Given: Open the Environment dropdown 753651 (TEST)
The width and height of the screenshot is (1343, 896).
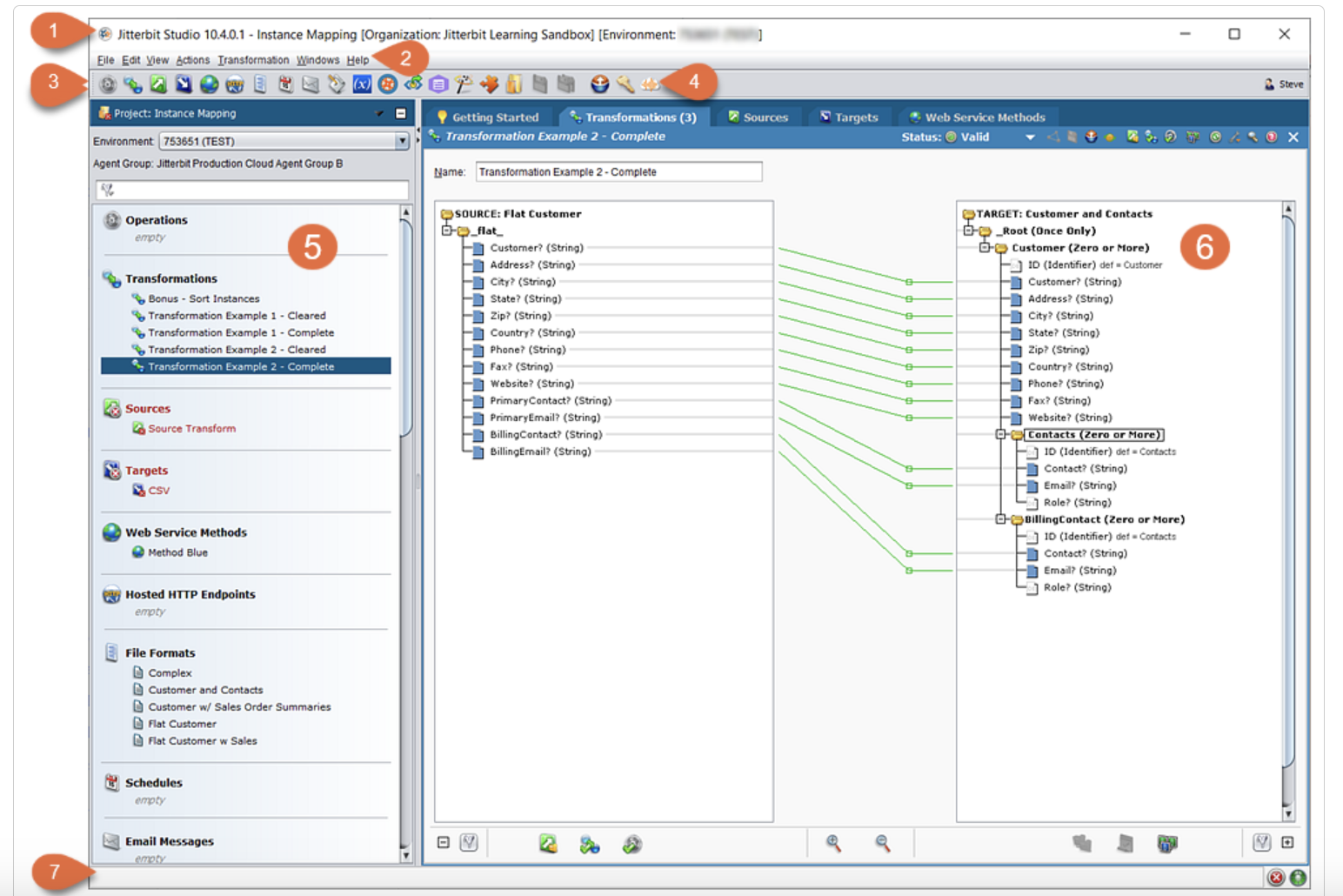Looking at the screenshot, I should coord(284,141).
